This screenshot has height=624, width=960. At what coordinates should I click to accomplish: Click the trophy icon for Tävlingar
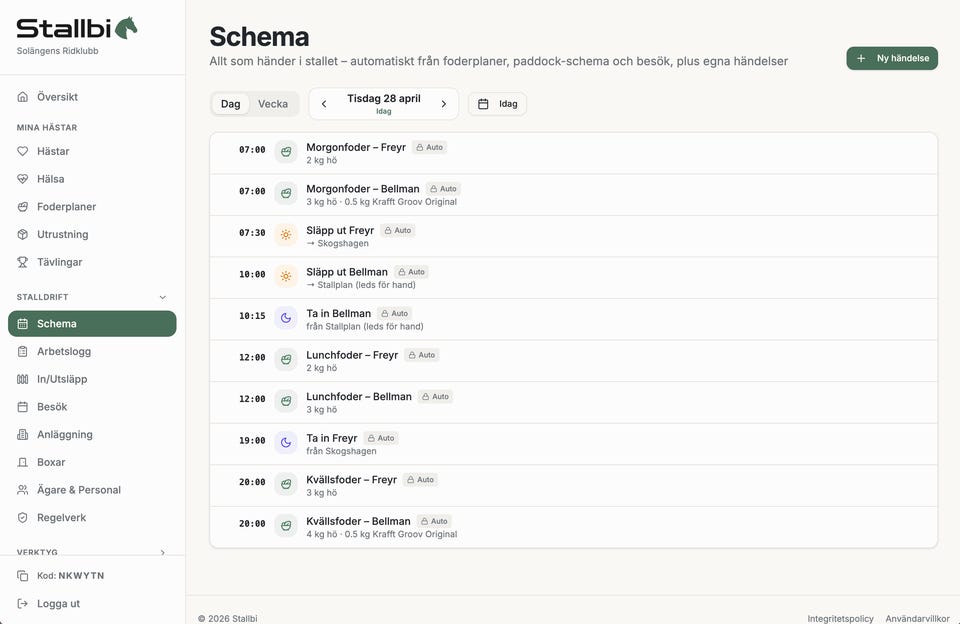point(23,262)
